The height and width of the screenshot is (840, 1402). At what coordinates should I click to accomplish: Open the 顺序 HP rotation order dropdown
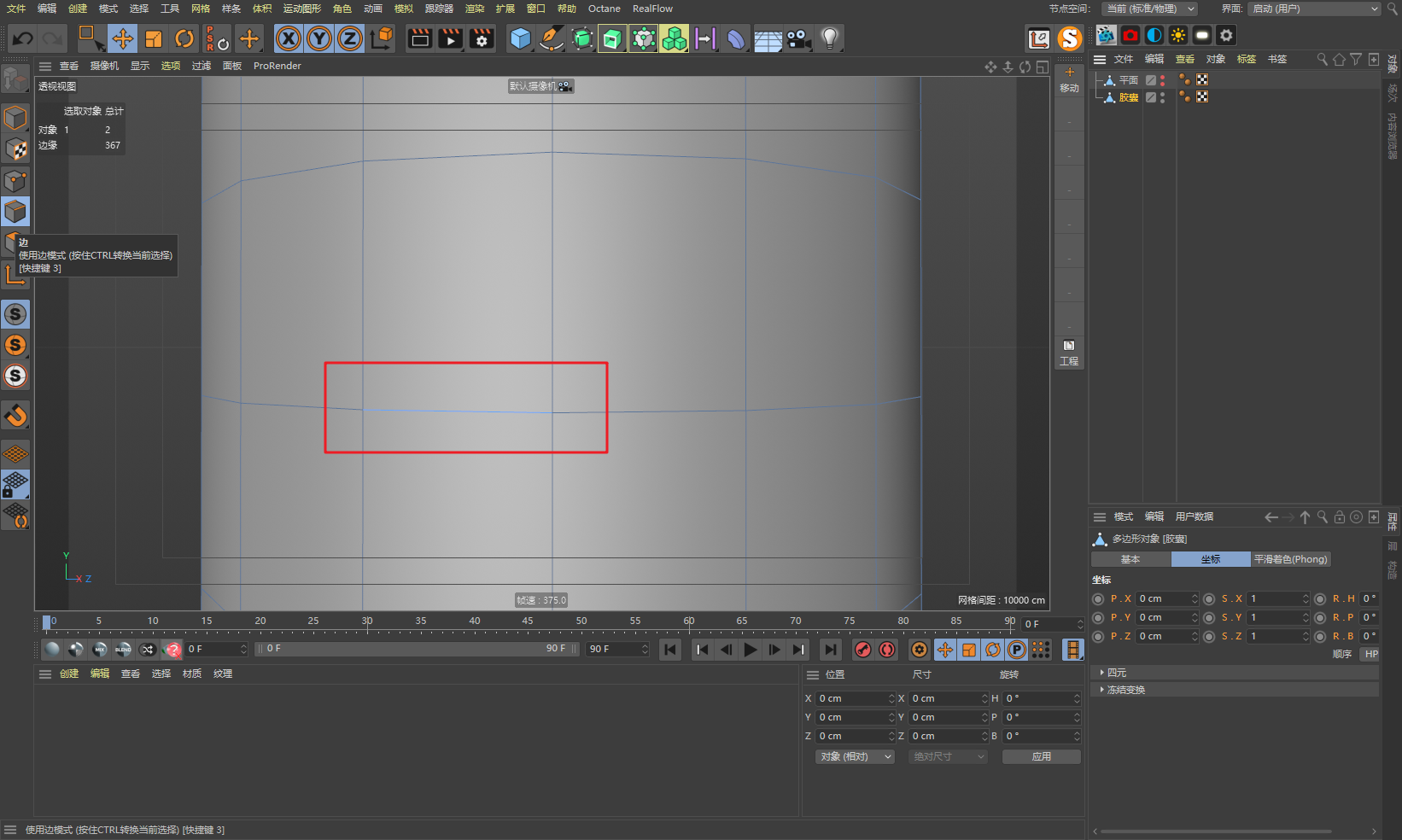pyautogui.click(x=1370, y=654)
